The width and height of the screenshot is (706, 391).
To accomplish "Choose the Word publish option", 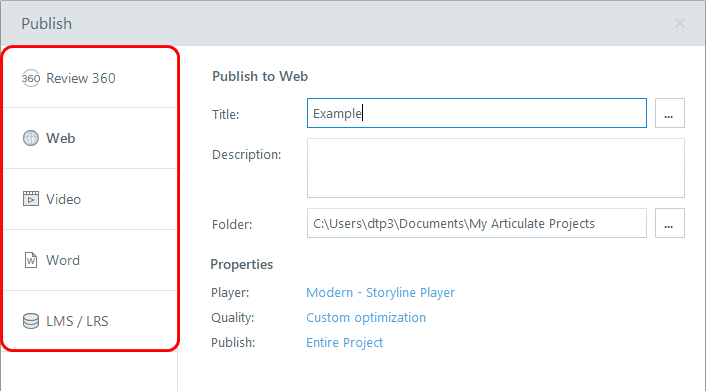I will 90,260.
